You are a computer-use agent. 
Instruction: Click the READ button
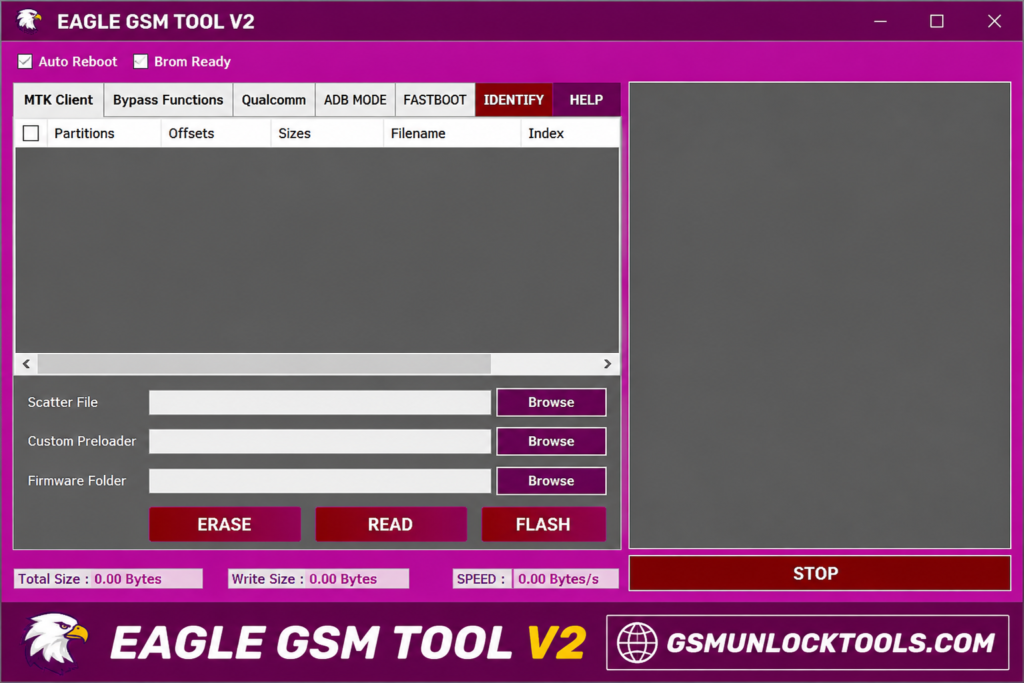point(391,524)
